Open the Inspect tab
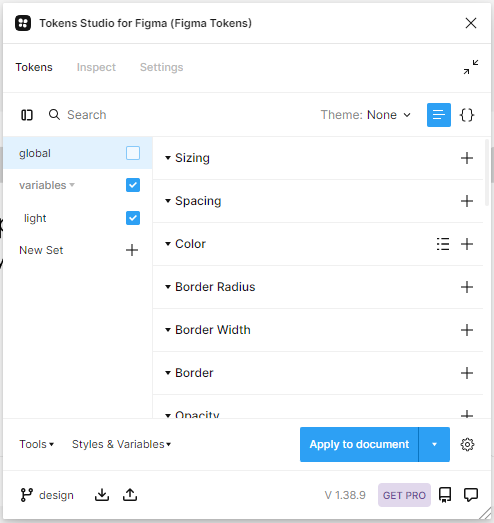The image size is (494, 523). pyautogui.click(x=96, y=67)
